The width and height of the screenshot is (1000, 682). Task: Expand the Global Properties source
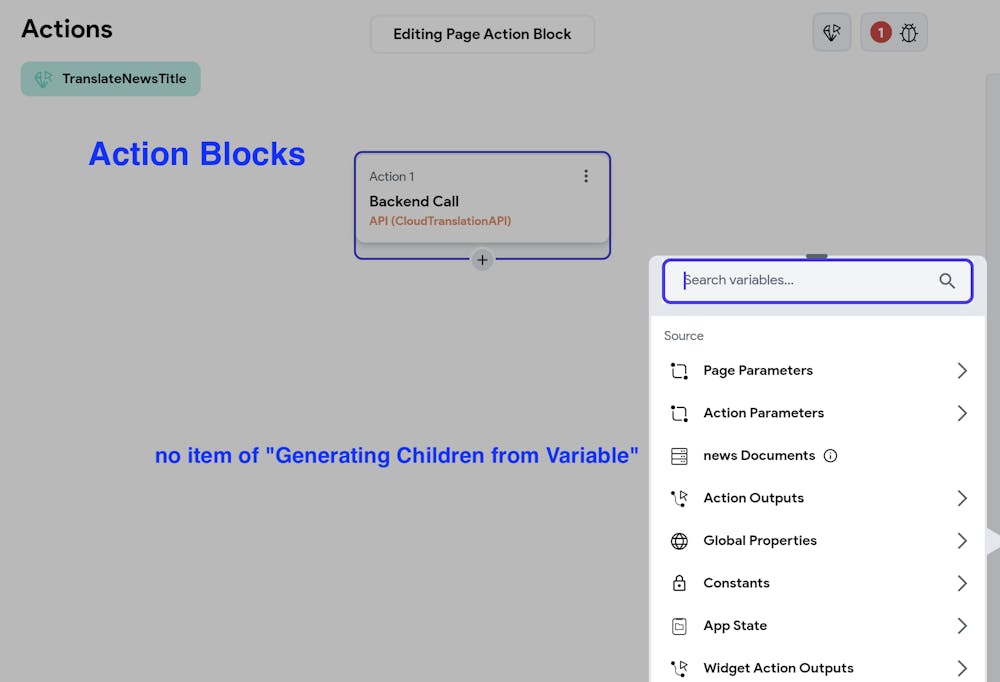coord(961,540)
